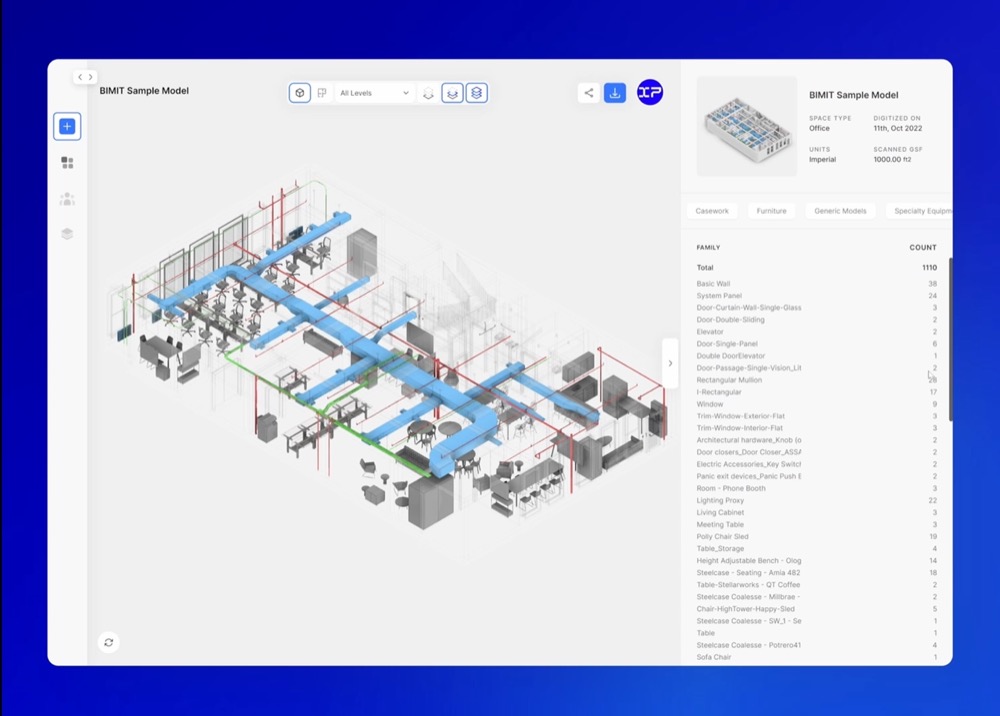Click the blue plus add button

67,126
